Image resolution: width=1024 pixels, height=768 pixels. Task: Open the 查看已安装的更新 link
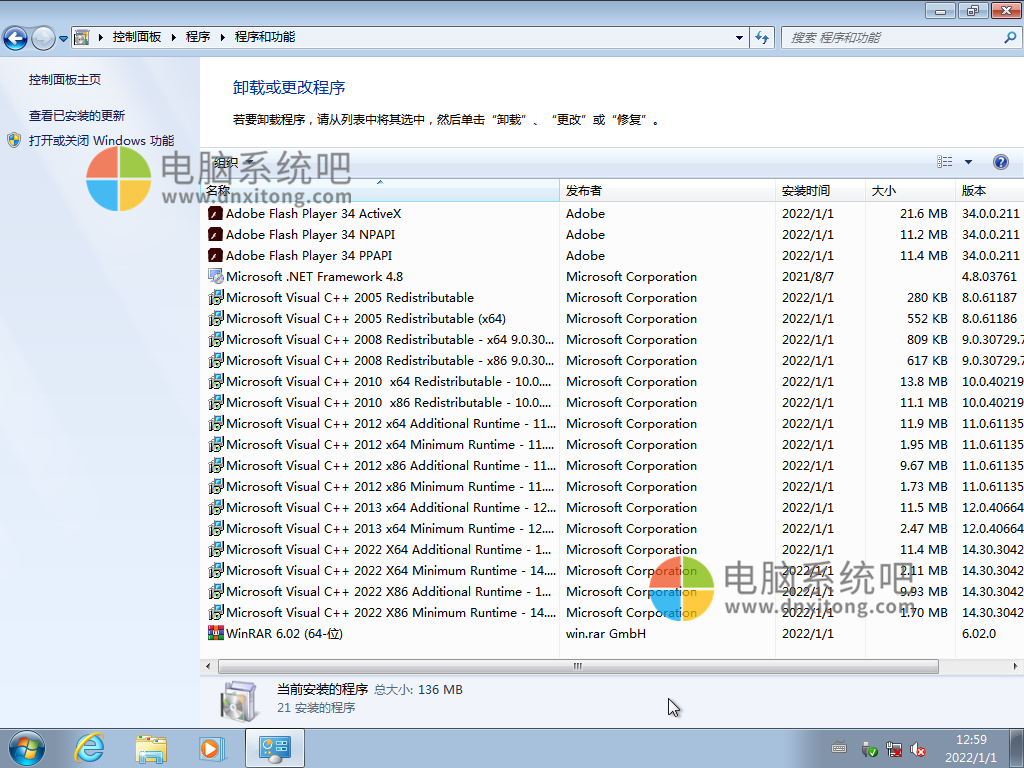point(77,116)
